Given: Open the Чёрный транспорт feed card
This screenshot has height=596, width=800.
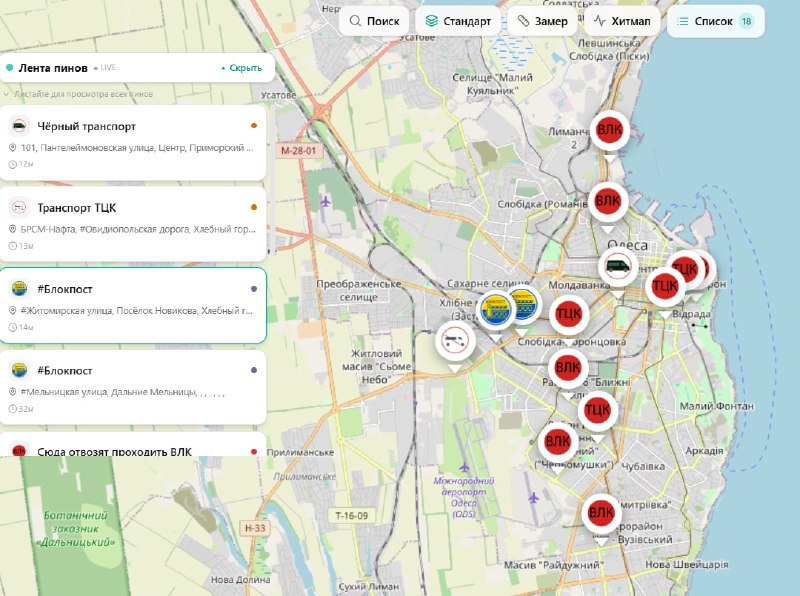Looking at the screenshot, I should (x=133, y=143).
